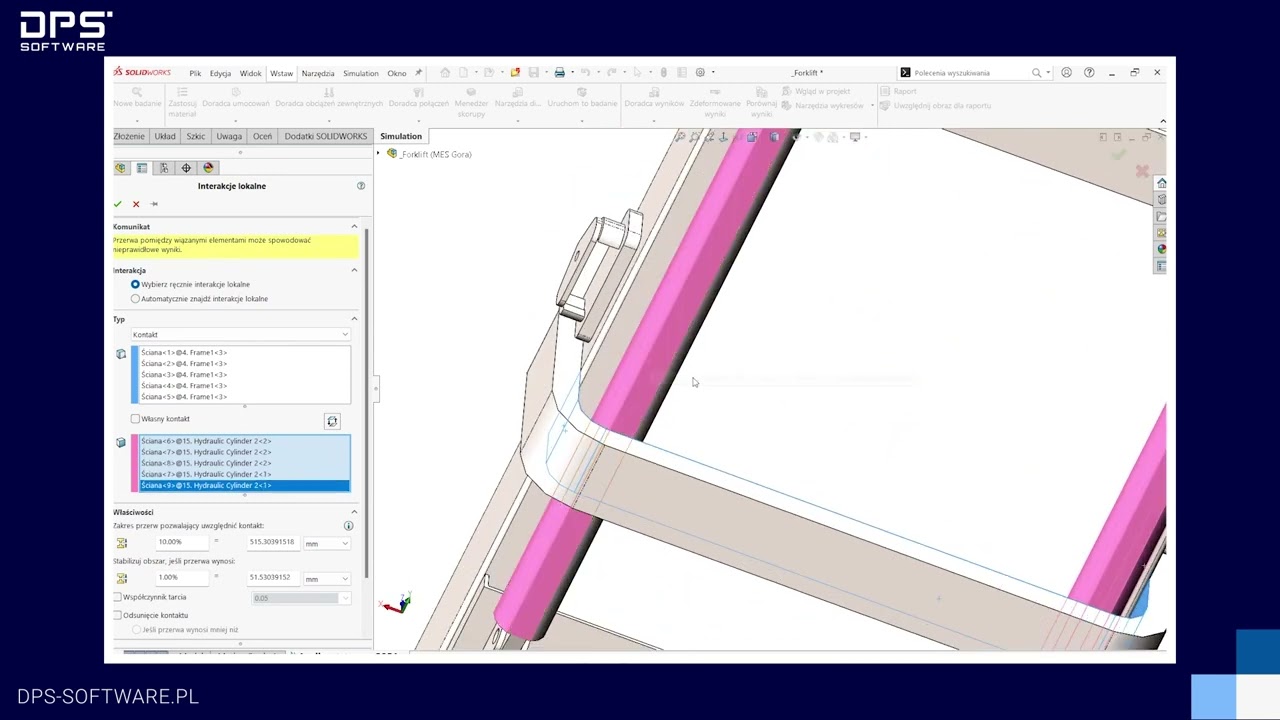The image size is (1280, 720).
Task: Open DisplayManager color ball tab icon
Action: coord(208,168)
